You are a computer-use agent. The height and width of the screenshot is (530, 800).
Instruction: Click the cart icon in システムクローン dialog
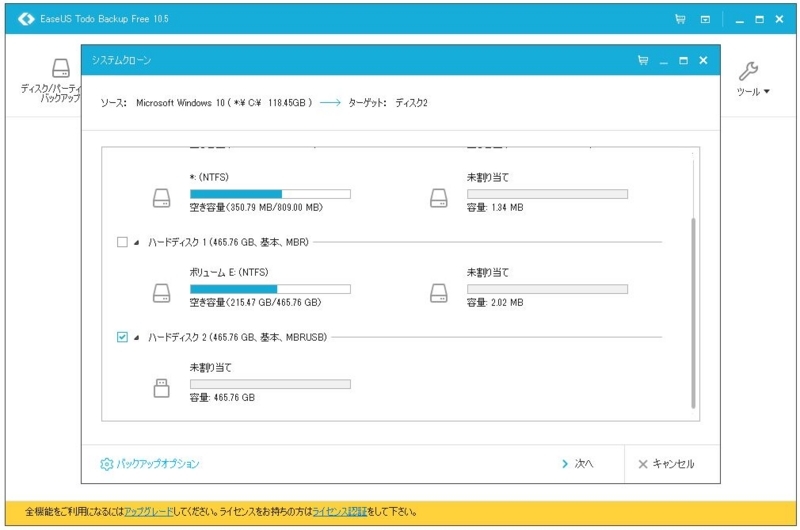pos(643,60)
